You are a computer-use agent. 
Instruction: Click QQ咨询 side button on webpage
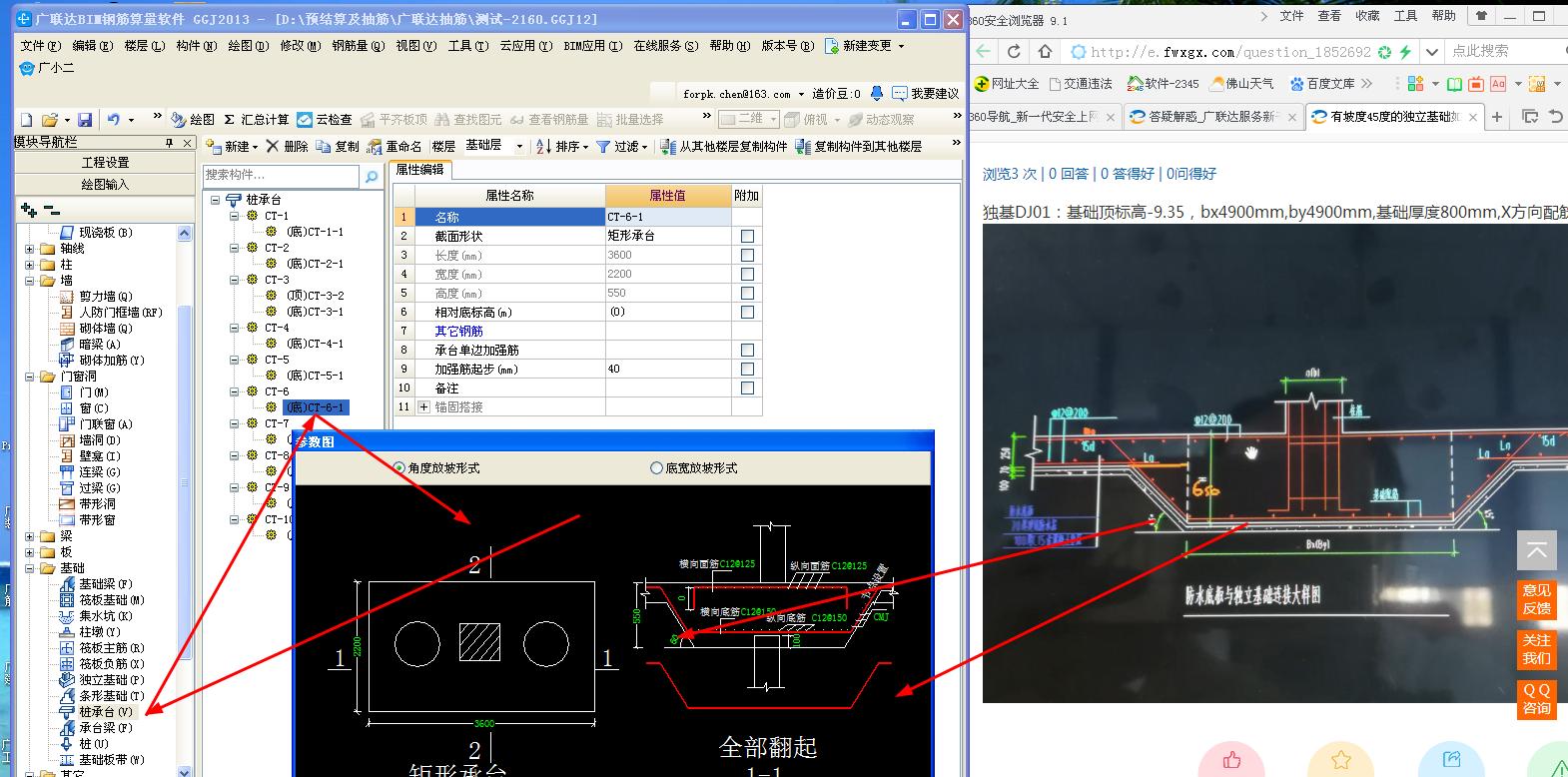point(1536,699)
